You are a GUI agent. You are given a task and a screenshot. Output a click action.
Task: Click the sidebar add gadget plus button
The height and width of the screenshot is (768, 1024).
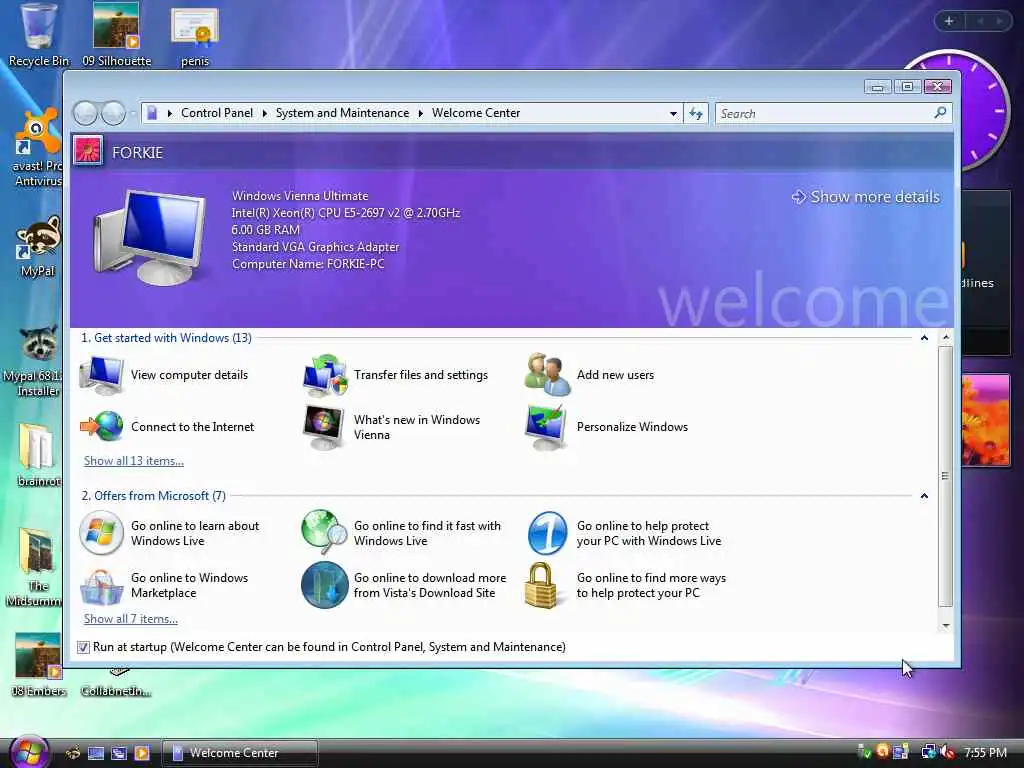[949, 21]
